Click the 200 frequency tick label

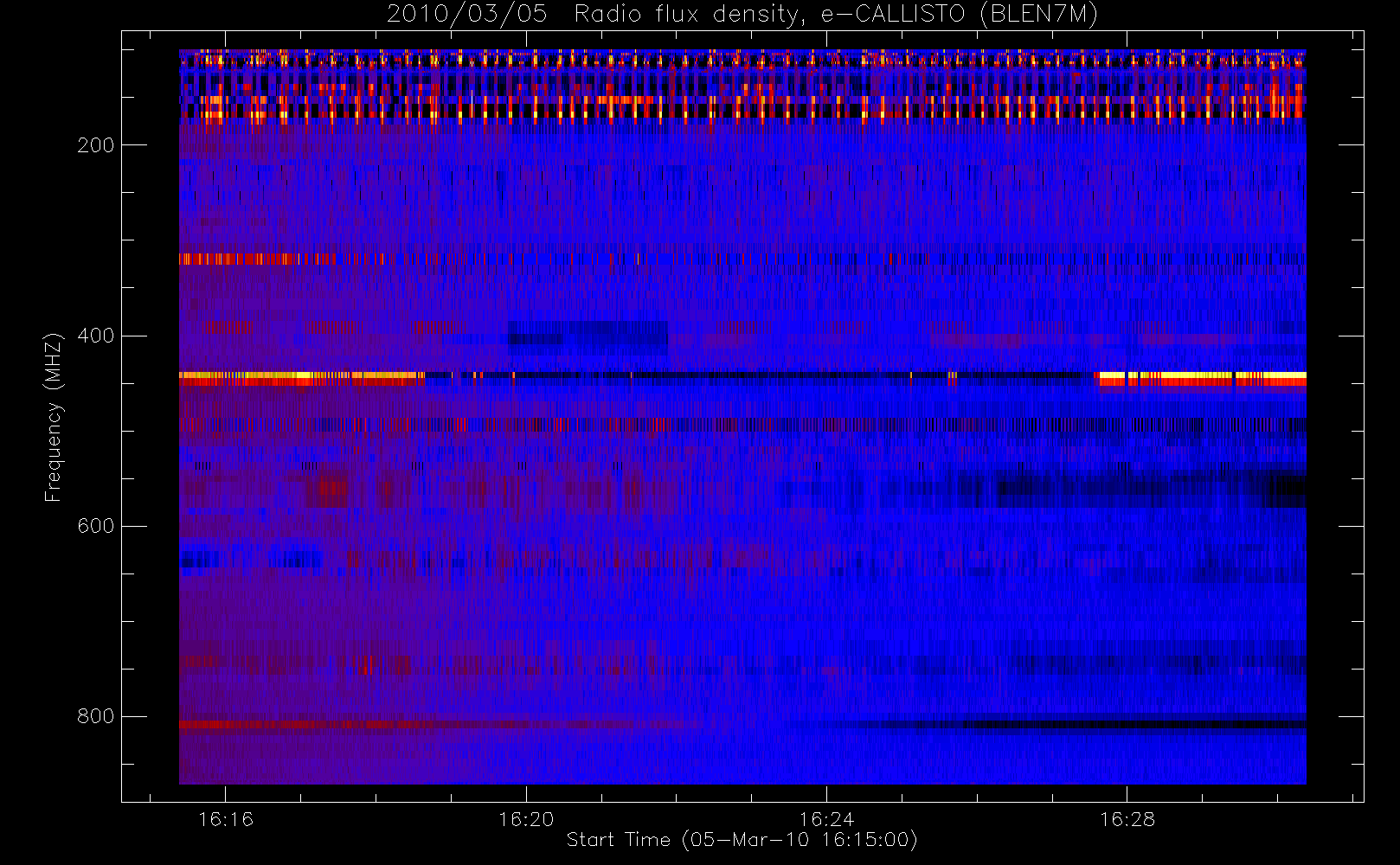[96, 145]
